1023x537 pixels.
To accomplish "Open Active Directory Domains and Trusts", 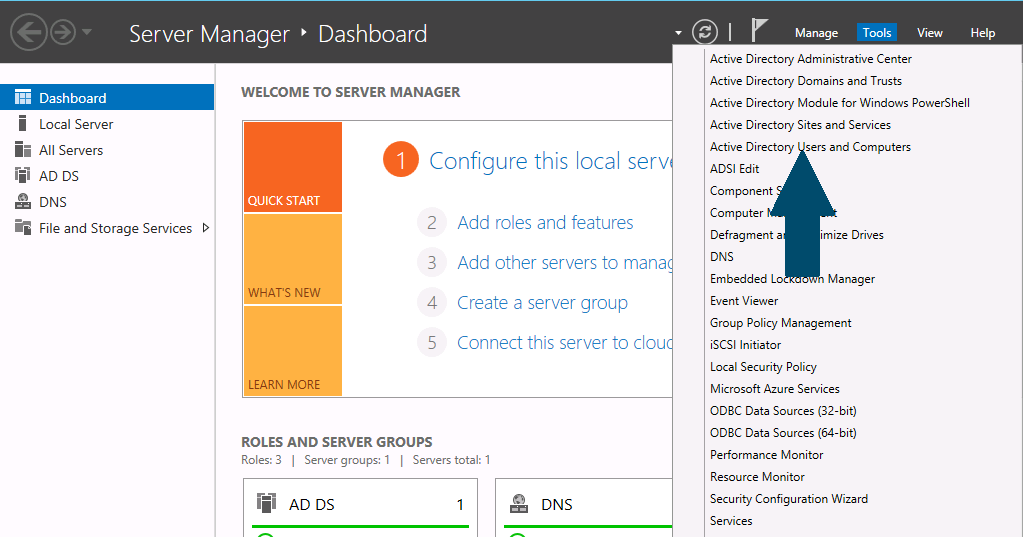I will 806,81.
